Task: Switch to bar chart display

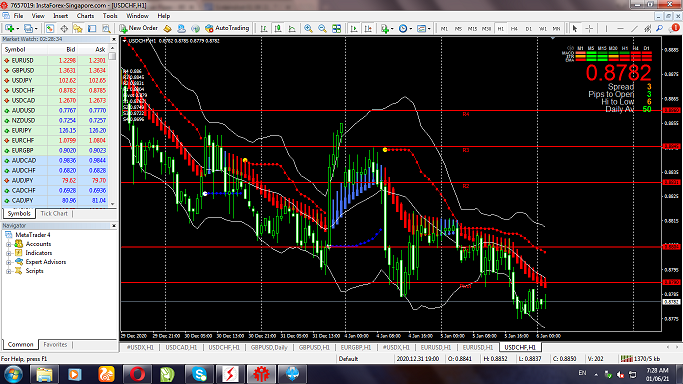Action: click(x=264, y=28)
